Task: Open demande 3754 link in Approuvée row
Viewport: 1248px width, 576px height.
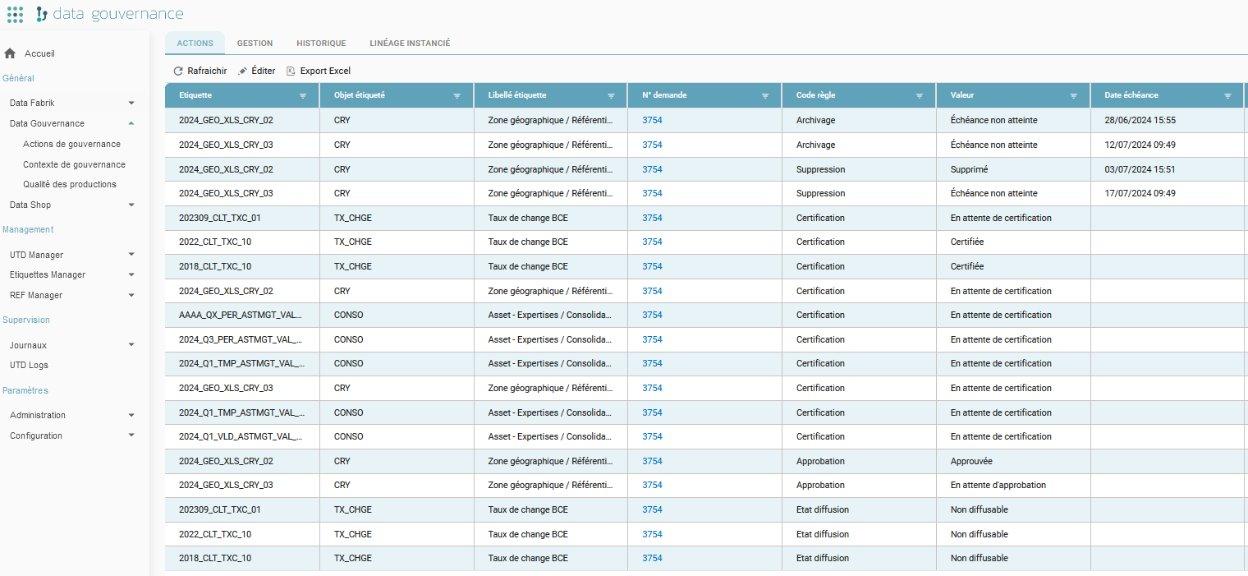Action: click(x=652, y=461)
